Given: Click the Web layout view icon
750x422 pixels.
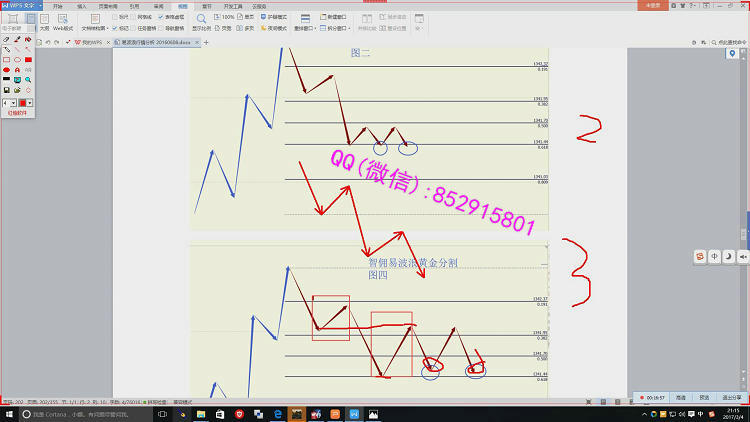Looking at the screenshot, I should coord(63,18).
